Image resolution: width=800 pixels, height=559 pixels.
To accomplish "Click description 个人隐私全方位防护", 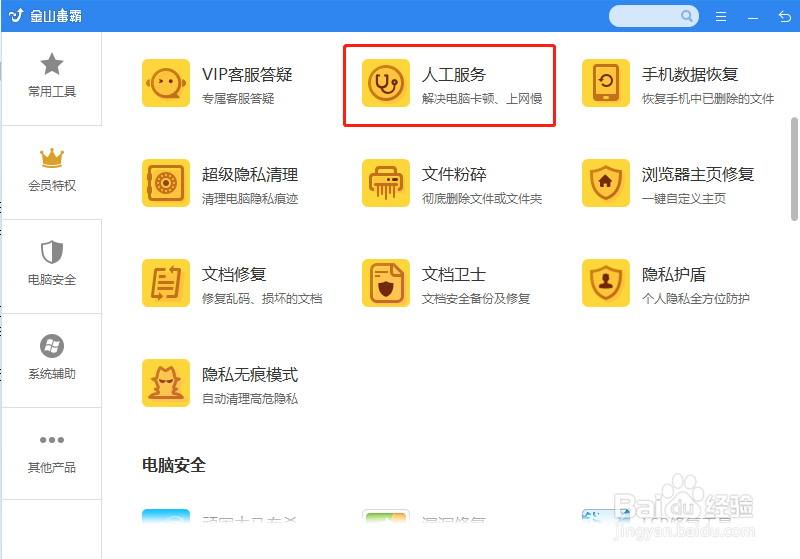I will coord(695,298).
